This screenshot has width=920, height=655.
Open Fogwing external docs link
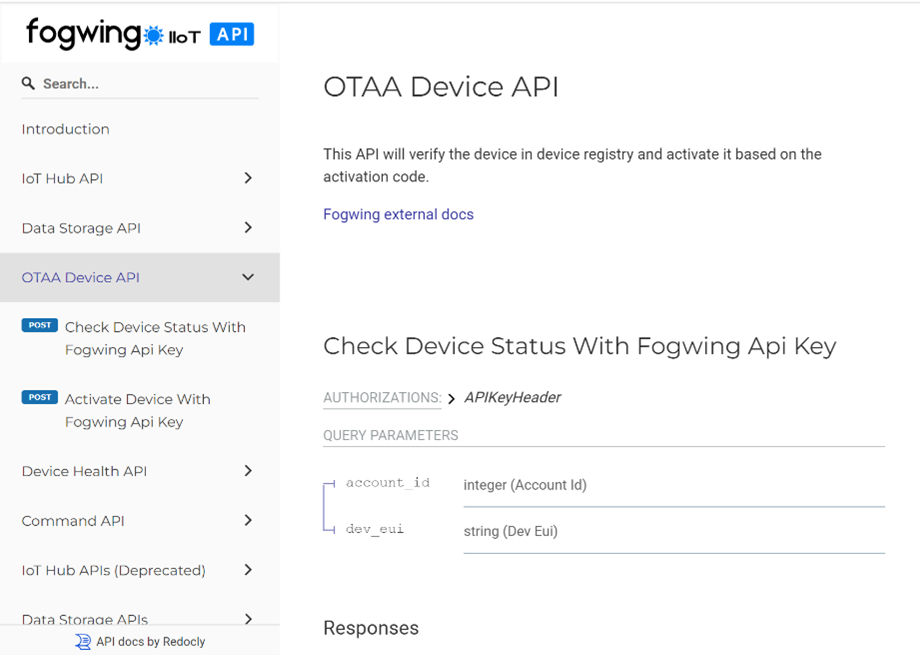tap(398, 214)
